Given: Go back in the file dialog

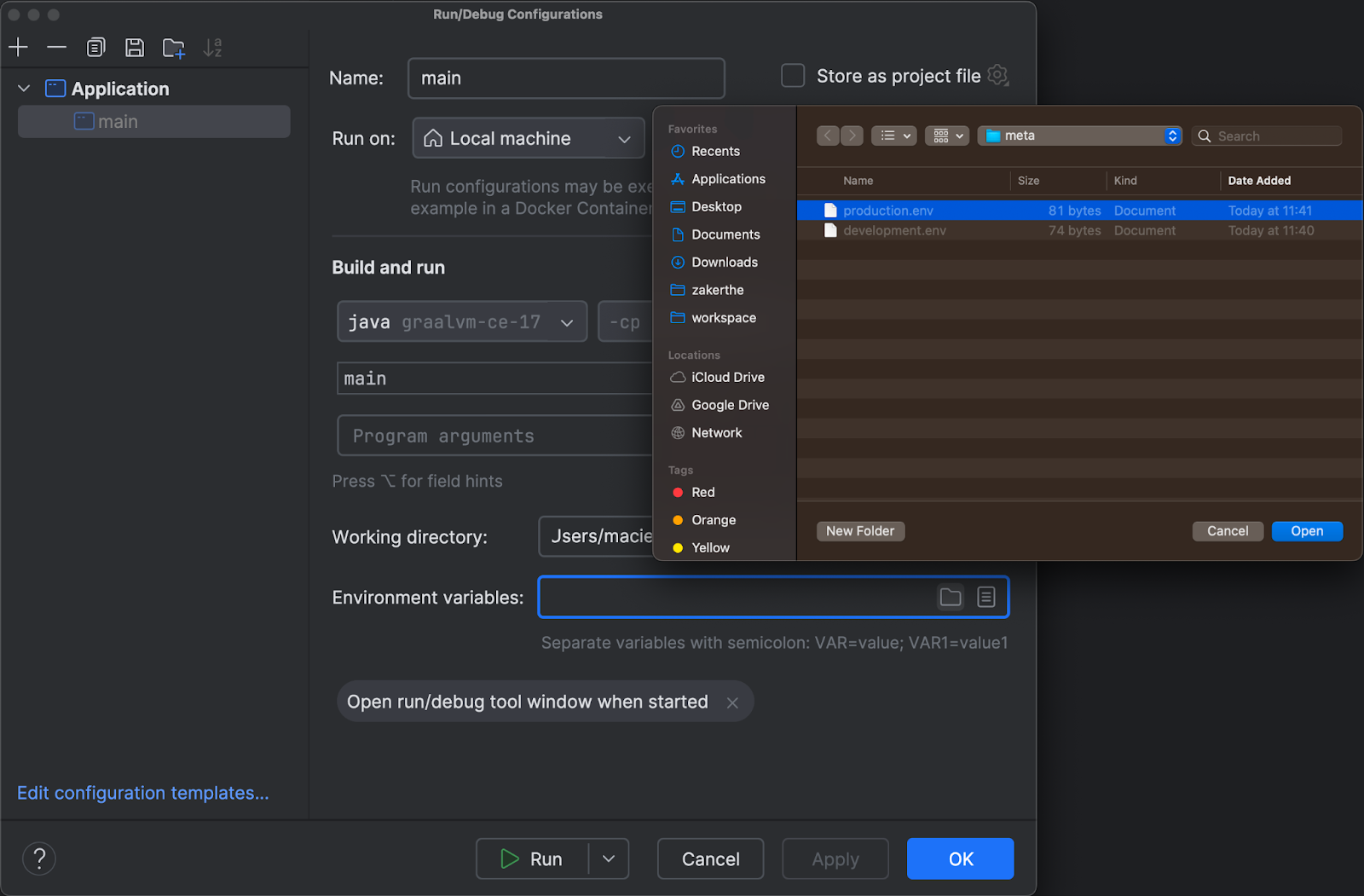Looking at the screenshot, I should point(828,136).
